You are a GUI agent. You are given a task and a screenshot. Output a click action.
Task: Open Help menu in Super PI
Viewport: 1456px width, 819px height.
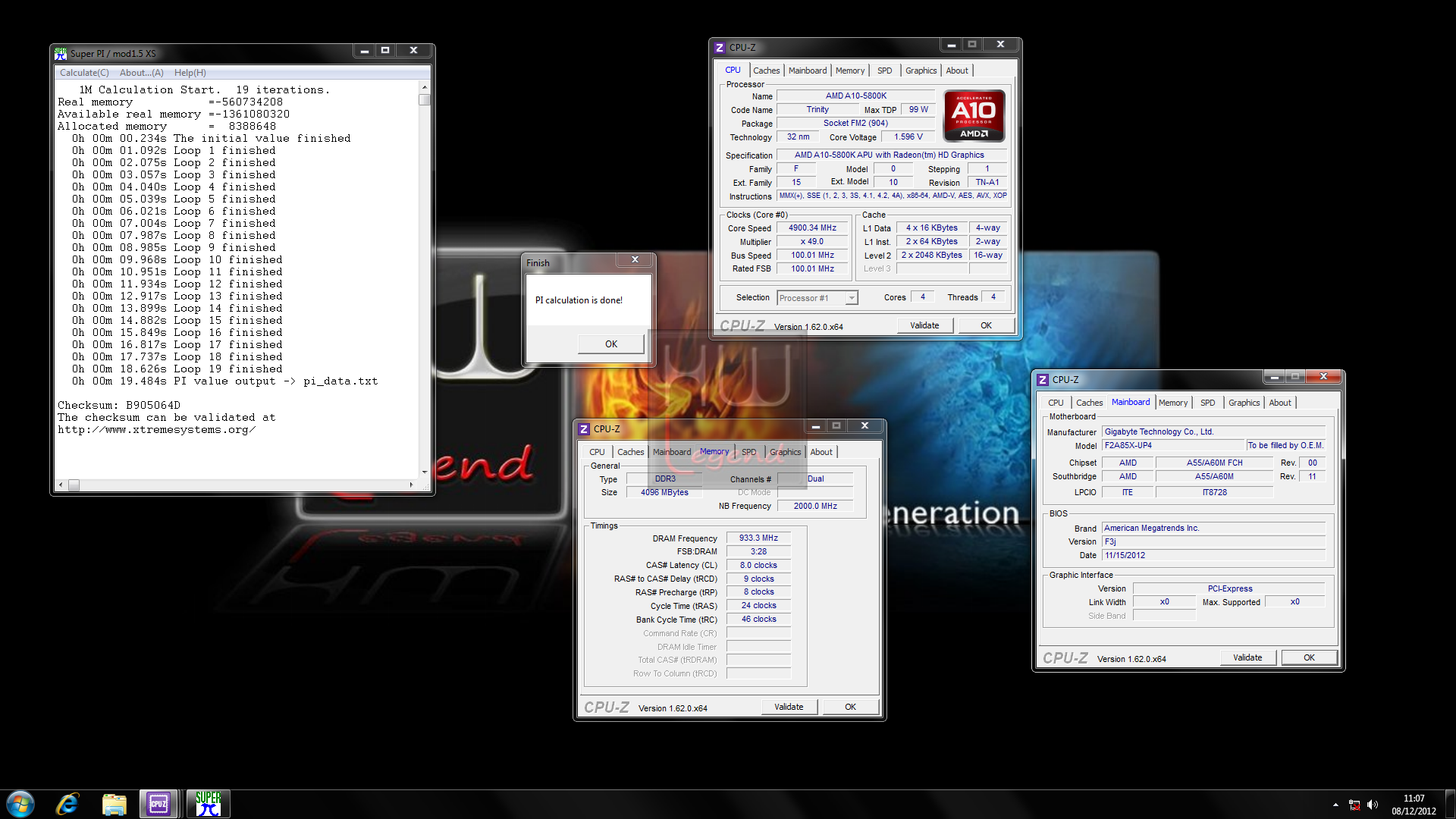point(190,73)
